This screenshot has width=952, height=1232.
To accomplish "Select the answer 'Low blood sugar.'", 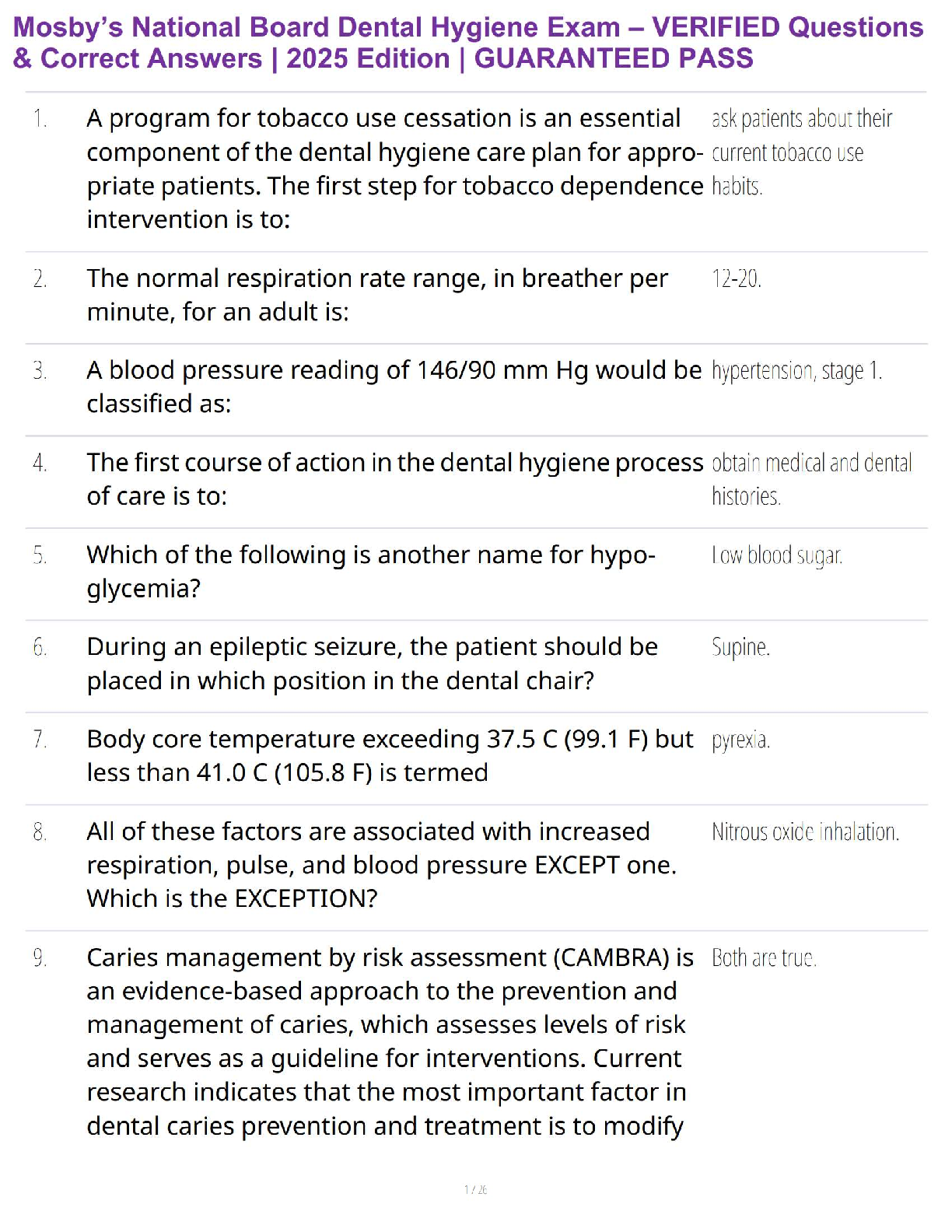I will [777, 555].
